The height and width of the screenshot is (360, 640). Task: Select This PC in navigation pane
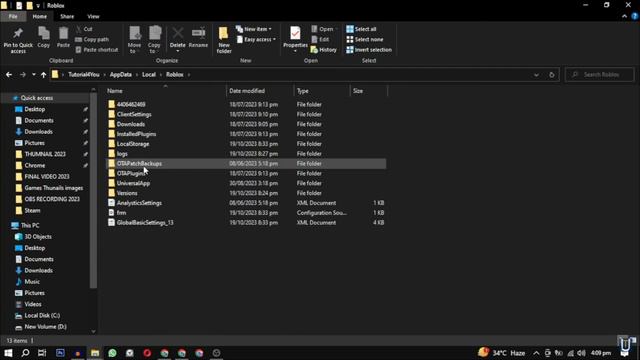click(x=30, y=225)
